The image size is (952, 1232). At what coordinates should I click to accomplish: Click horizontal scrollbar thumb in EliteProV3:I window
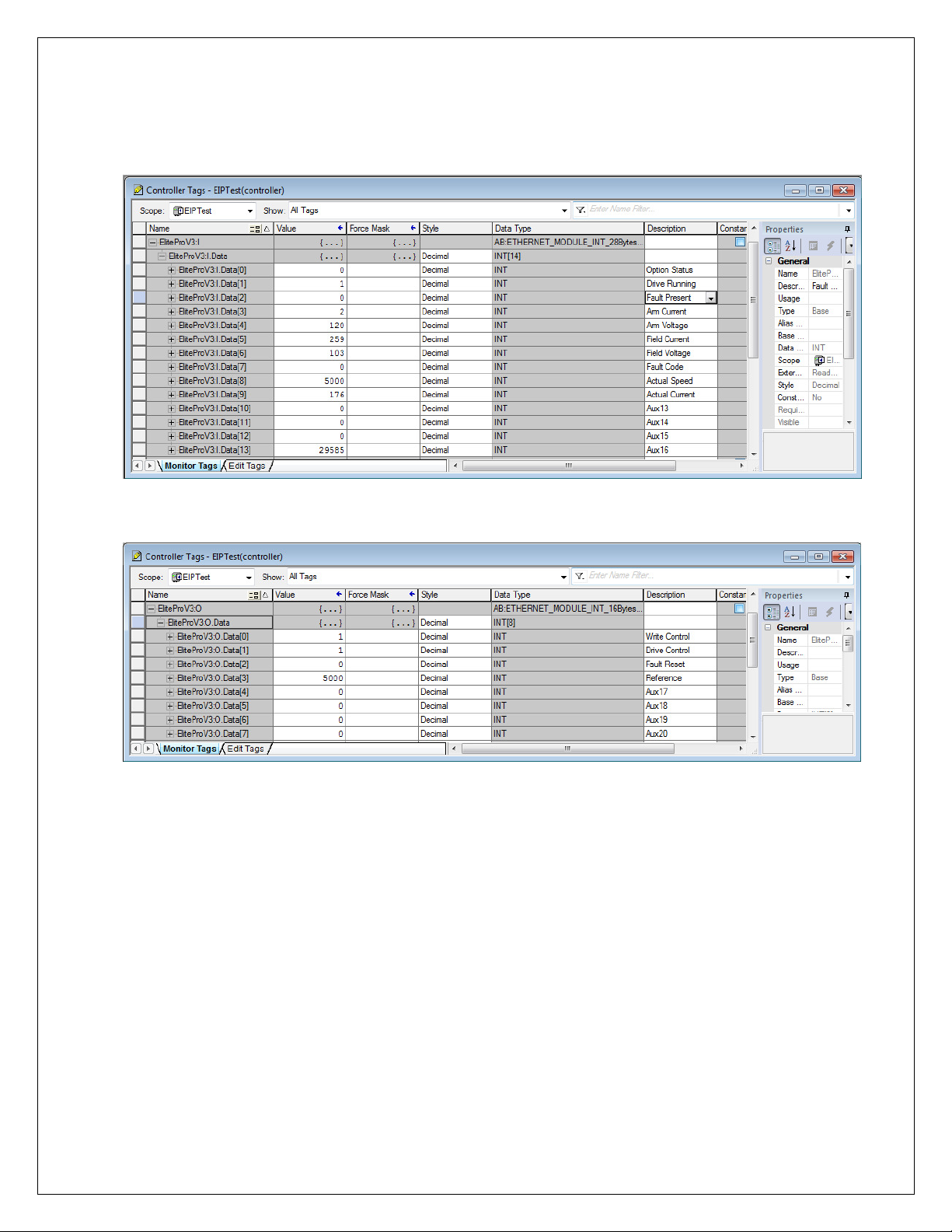(x=569, y=466)
